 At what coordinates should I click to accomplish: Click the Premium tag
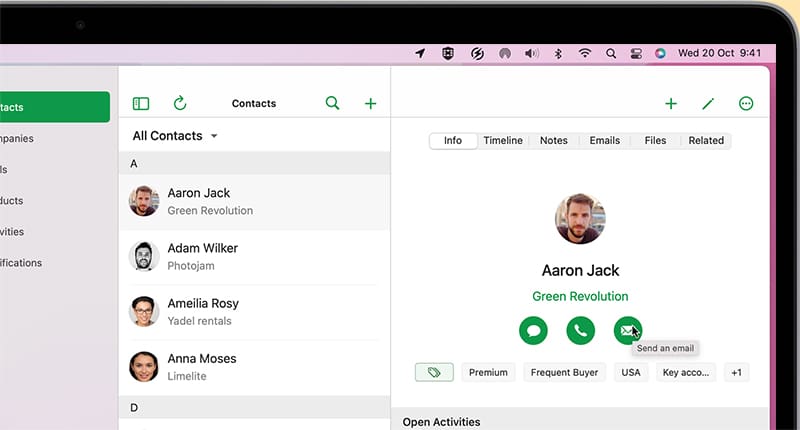[488, 372]
